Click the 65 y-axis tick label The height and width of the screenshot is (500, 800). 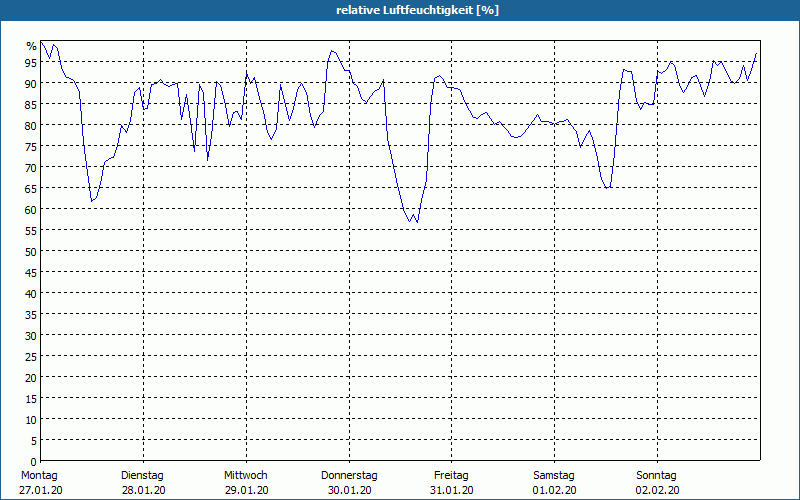coord(32,188)
